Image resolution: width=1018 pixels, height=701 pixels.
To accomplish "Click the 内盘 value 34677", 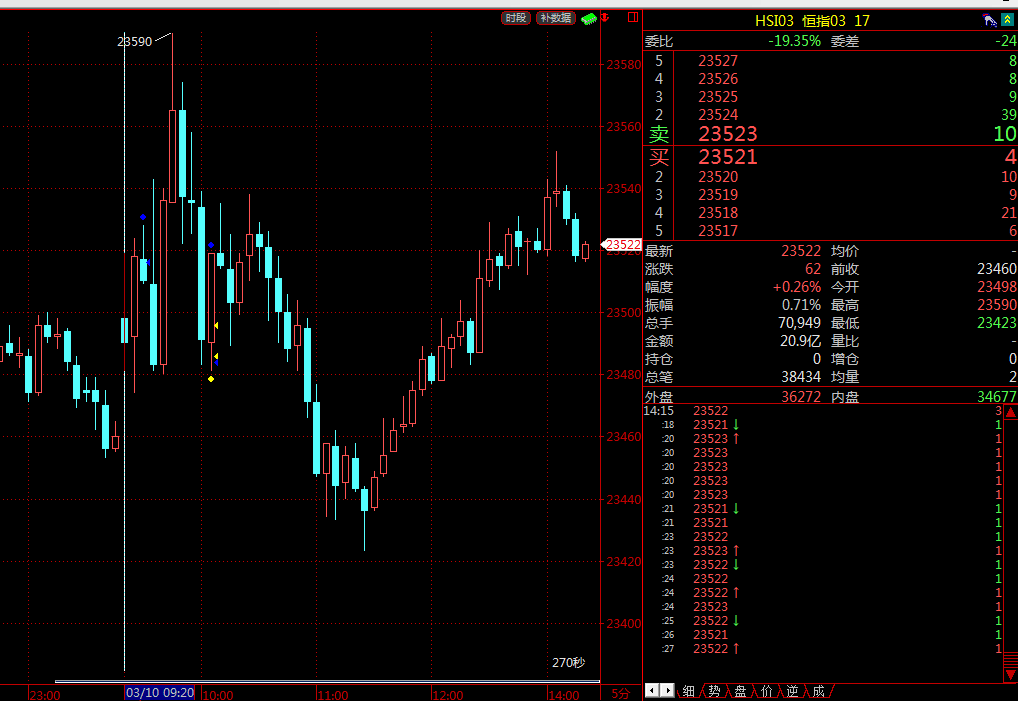I will 997,397.
